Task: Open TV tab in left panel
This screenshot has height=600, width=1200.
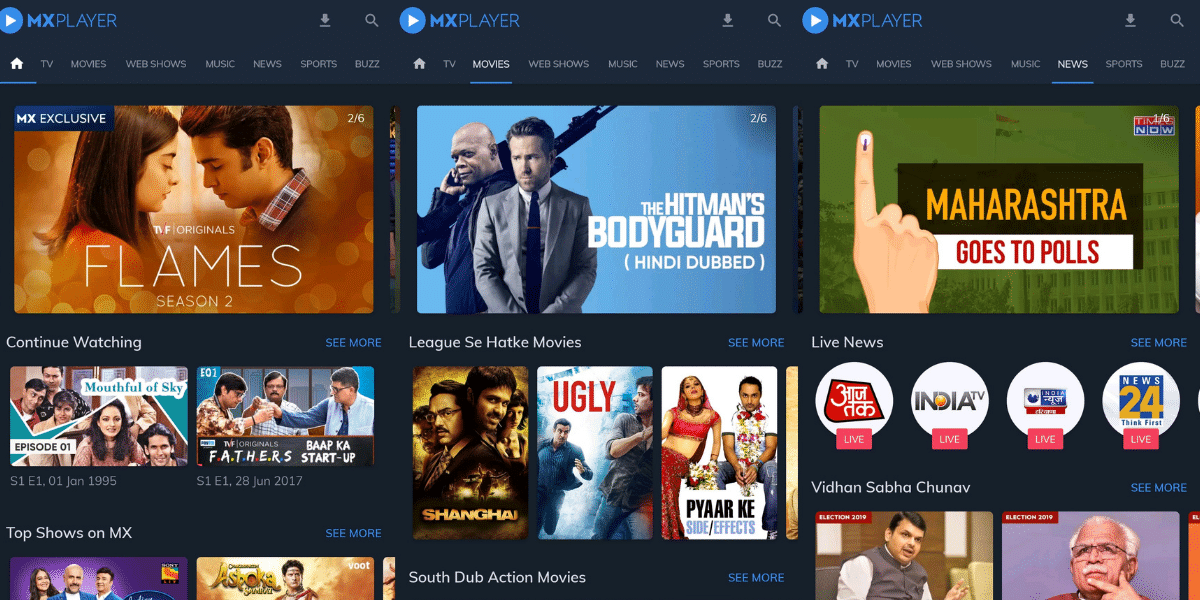Action: pyautogui.click(x=47, y=64)
